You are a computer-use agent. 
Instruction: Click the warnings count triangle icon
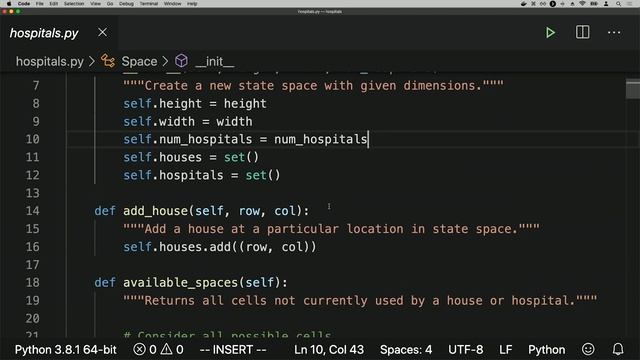(x=167, y=349)
